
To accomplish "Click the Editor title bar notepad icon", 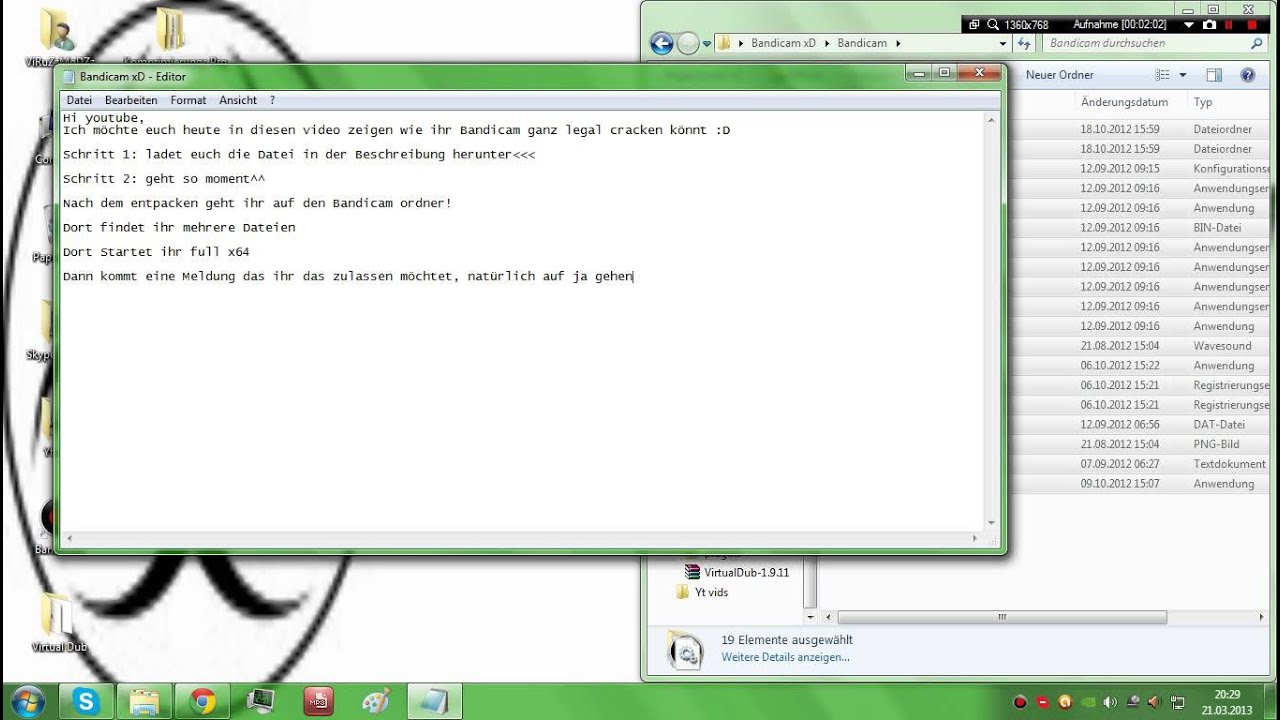I will 69,77.
